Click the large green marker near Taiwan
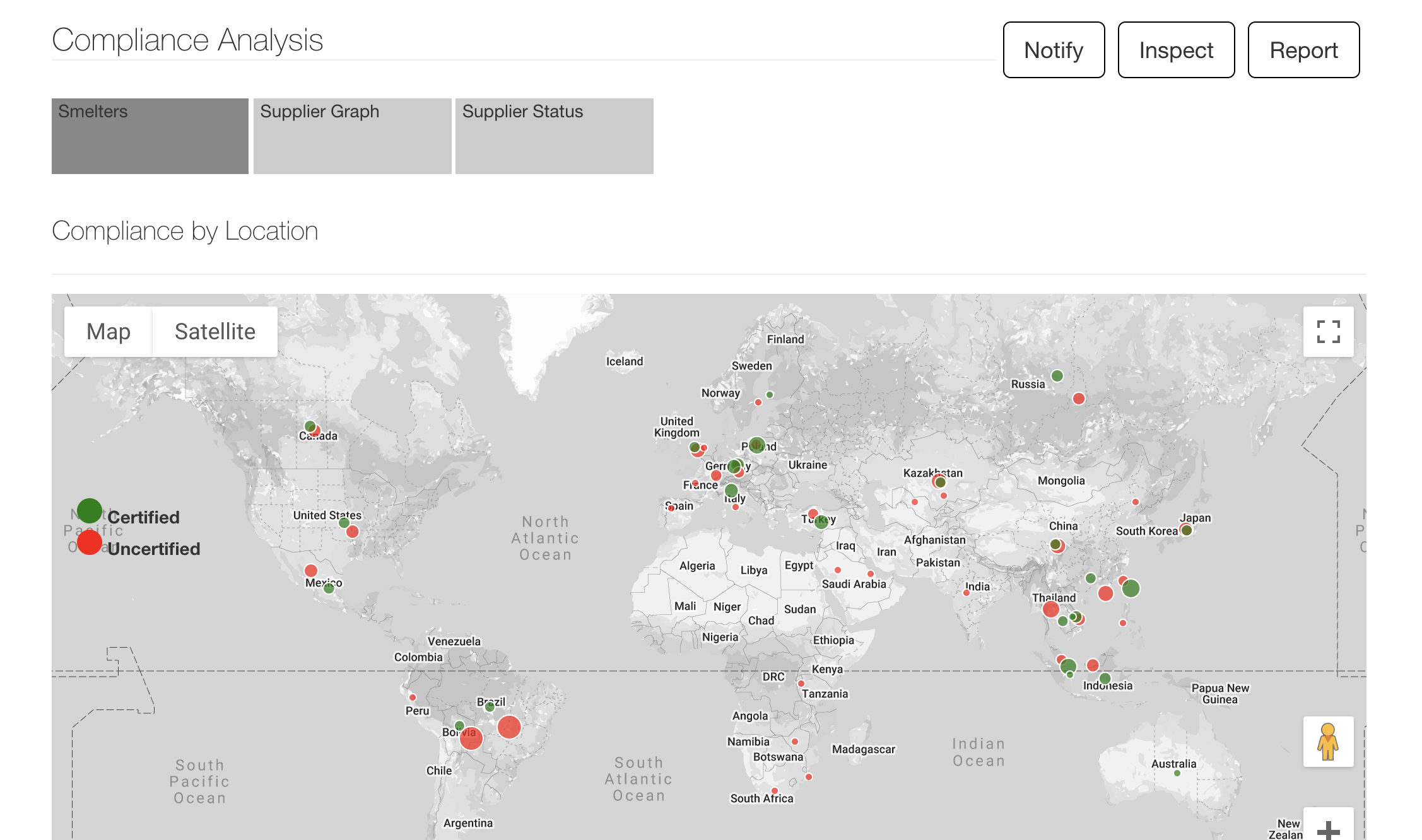This screenshot has height=840, width=1422. click(1131, 588)
